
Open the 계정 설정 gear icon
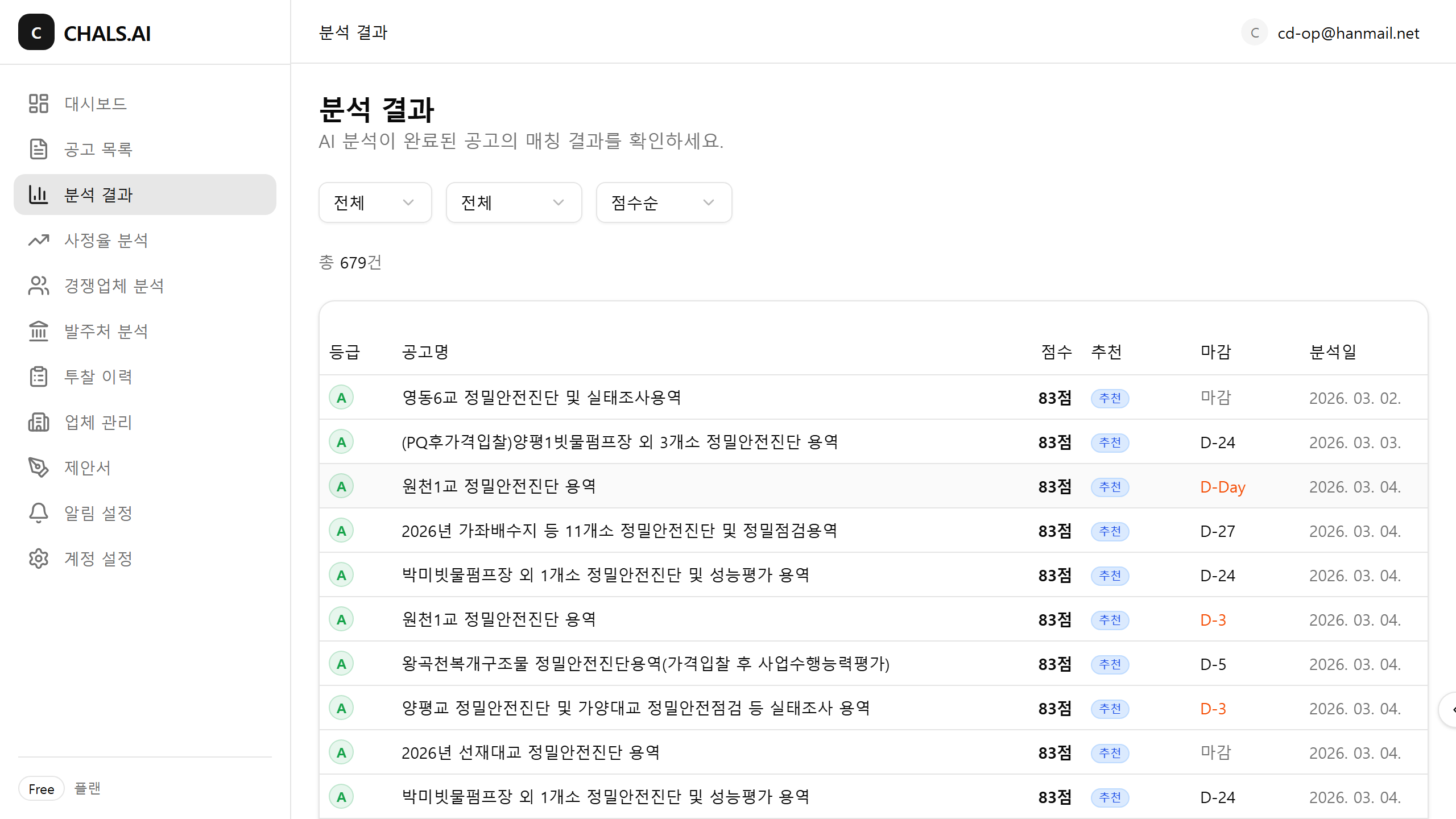[x=38, y=559]
